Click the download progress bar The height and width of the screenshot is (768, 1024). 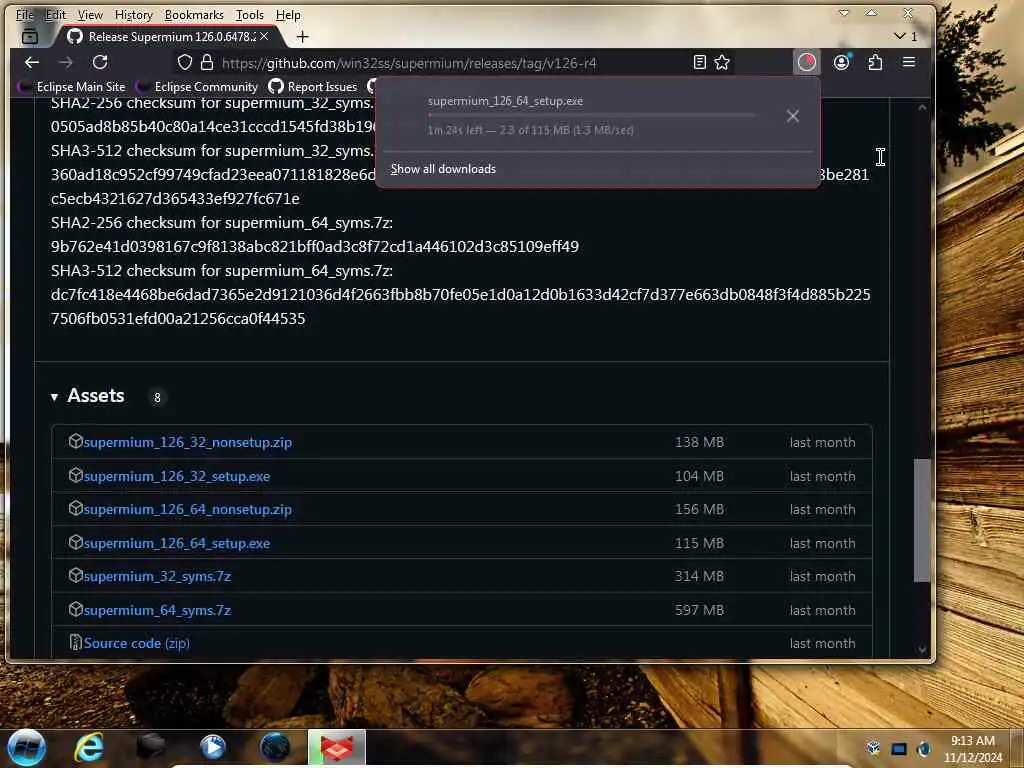(591, 115)
